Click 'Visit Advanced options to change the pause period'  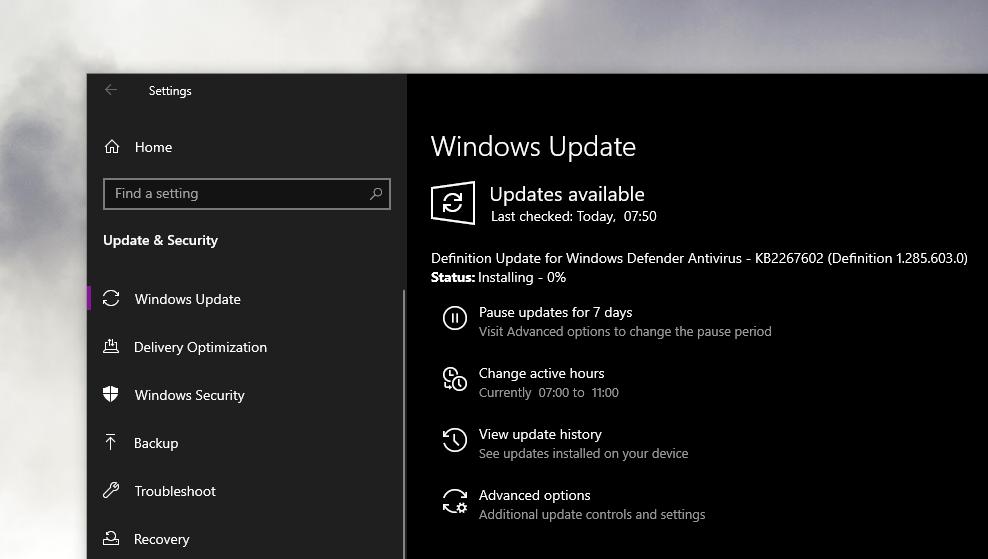(x=625, y=331)
